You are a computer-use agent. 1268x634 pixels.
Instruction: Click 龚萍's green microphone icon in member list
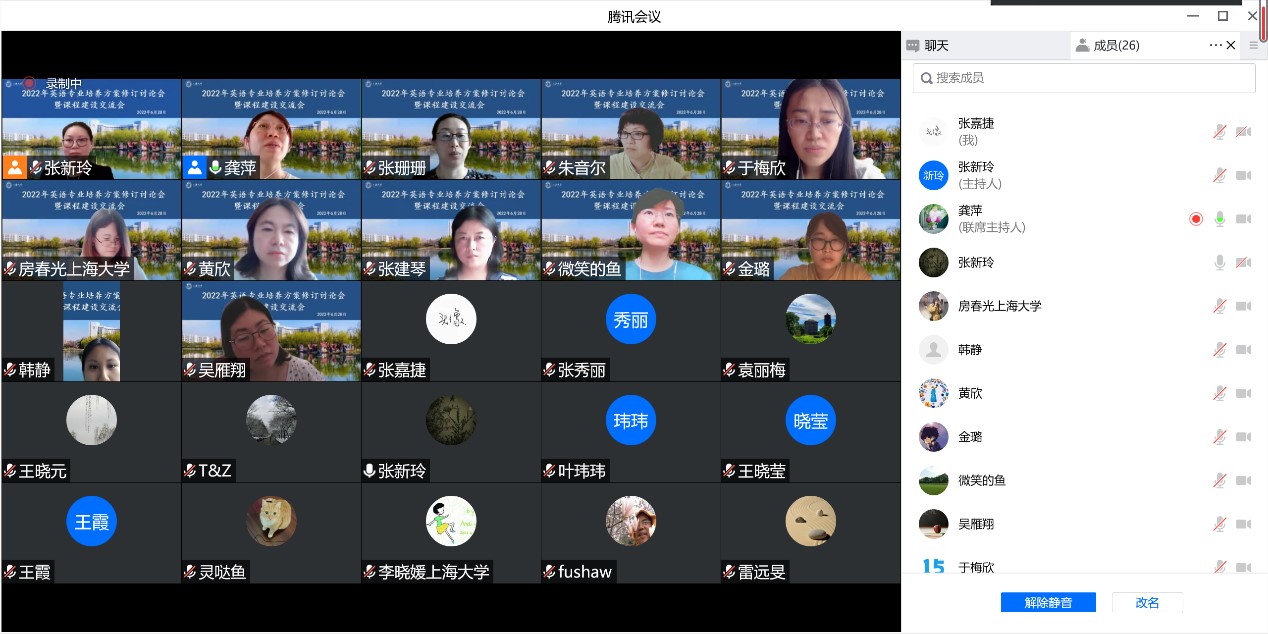pos(1219,219)
